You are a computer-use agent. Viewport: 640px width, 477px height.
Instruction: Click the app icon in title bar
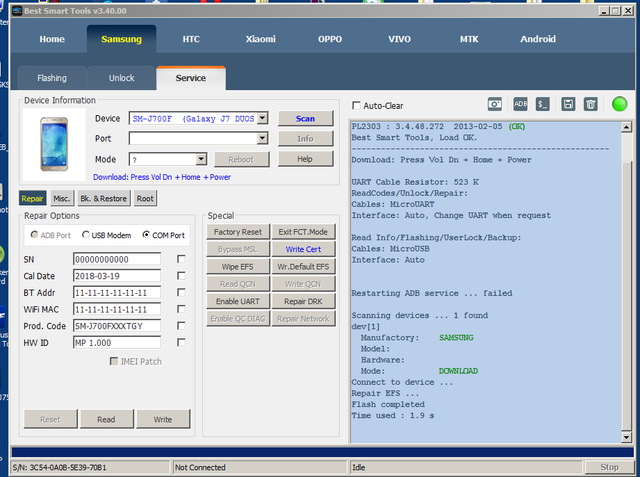[x=17, y=11]
